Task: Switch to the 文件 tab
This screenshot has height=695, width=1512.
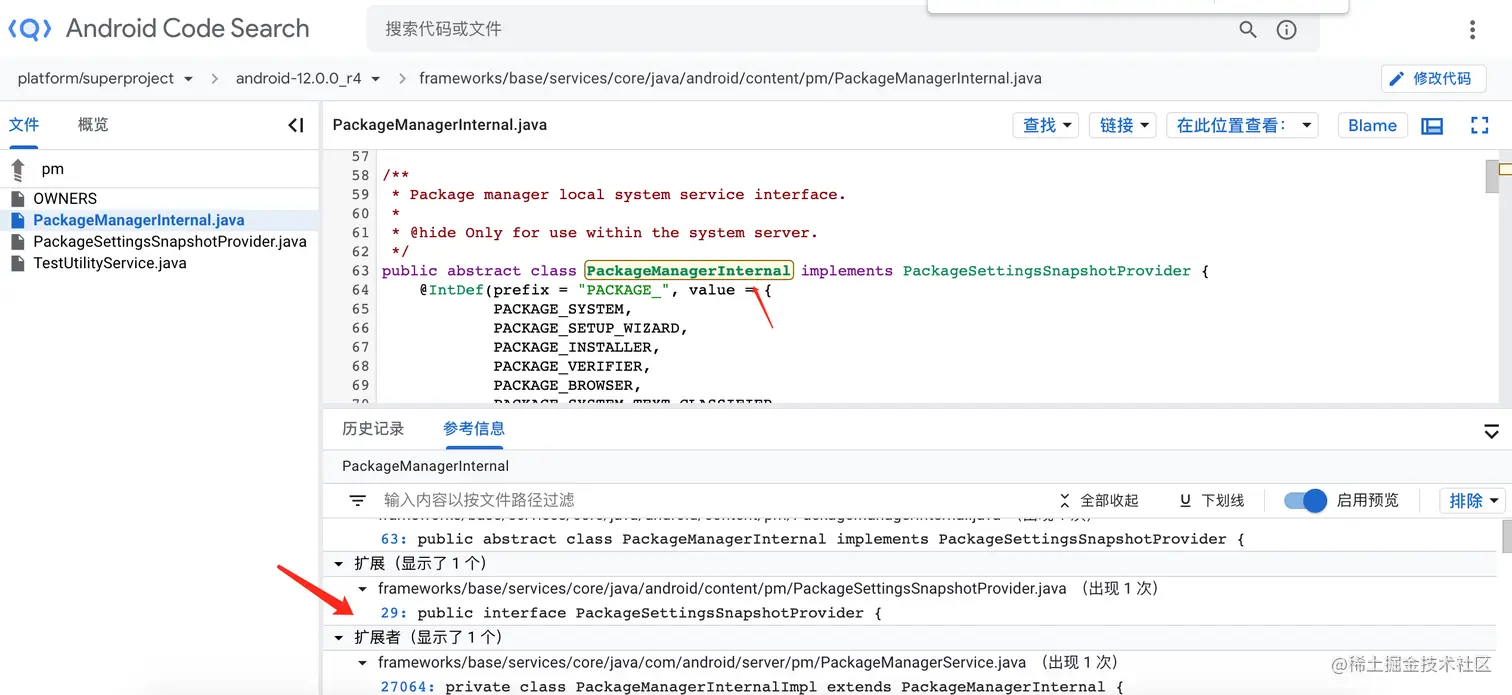Action: pos(24,125)
